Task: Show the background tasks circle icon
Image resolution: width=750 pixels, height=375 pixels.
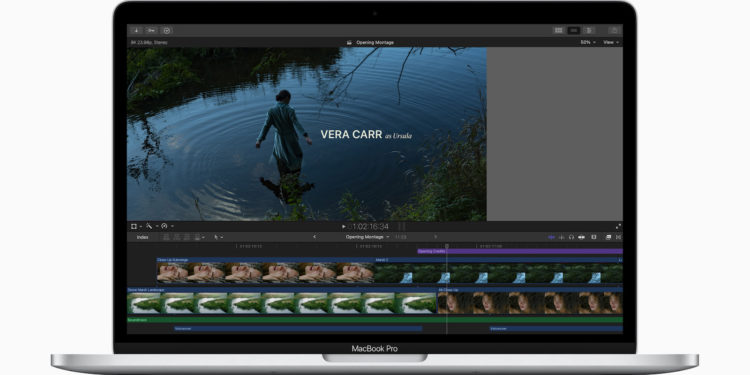Action: 166,30
